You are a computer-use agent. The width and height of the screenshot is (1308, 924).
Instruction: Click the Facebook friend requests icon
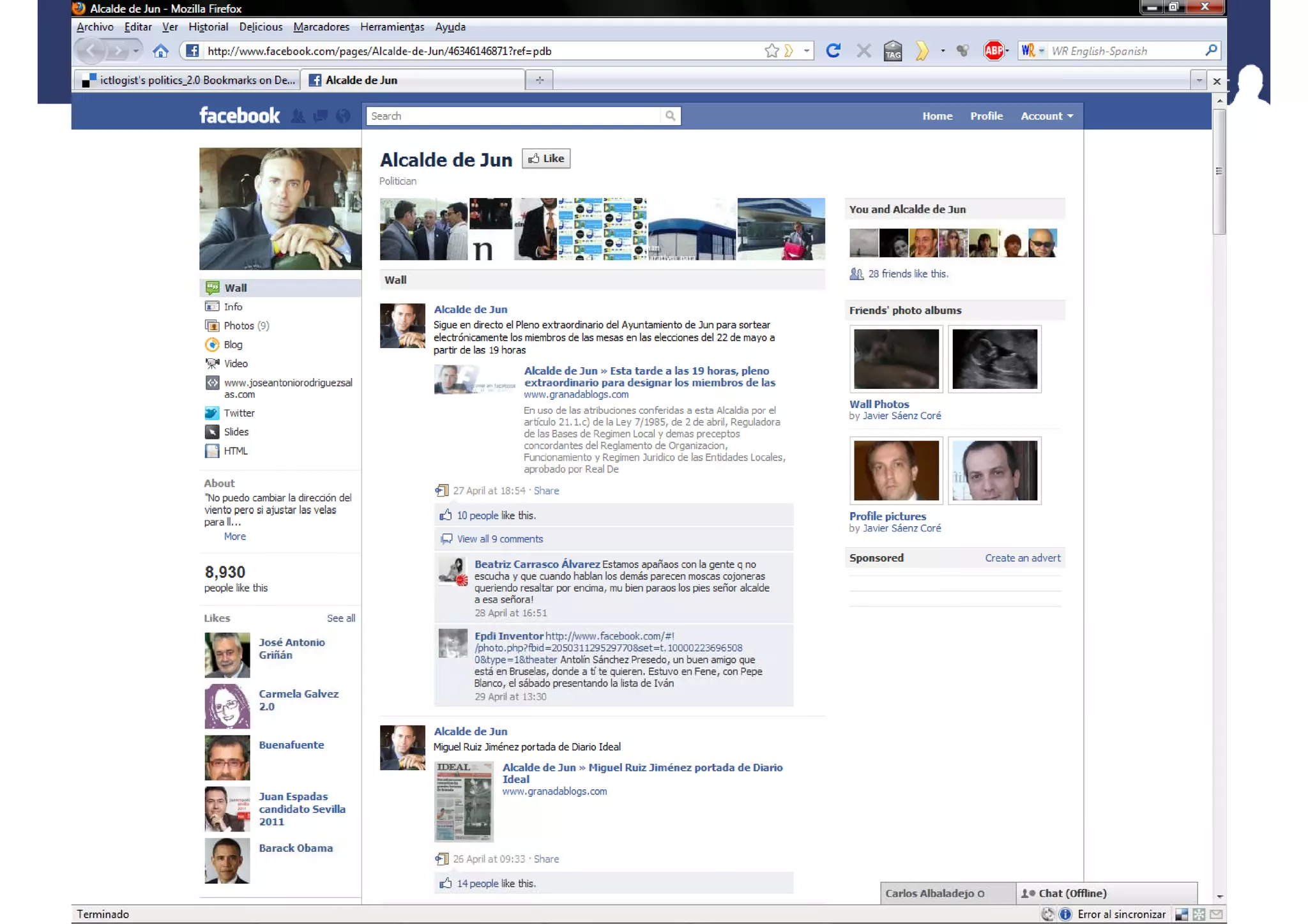click(298, 116)
